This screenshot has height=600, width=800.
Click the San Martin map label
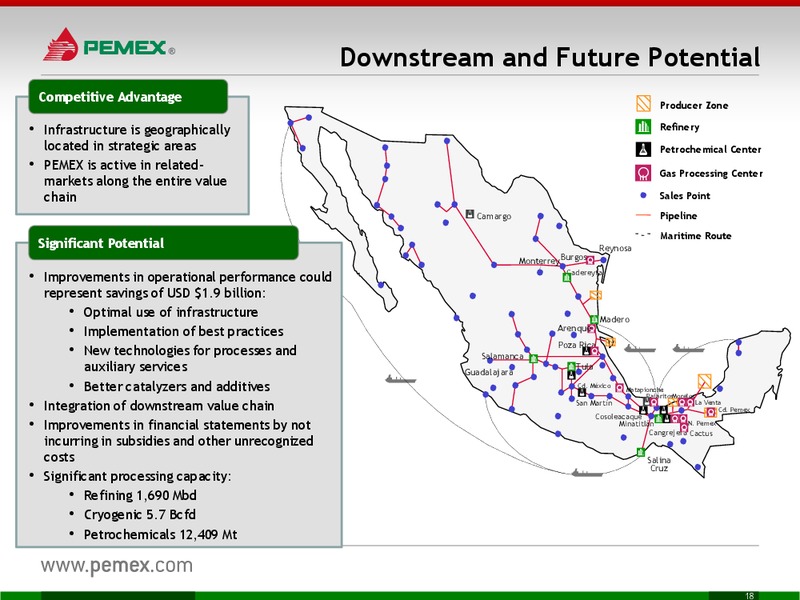(594, 403)
